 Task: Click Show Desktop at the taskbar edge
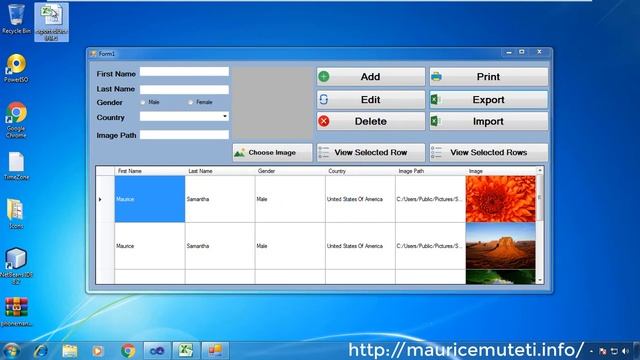tap(637, 351)
